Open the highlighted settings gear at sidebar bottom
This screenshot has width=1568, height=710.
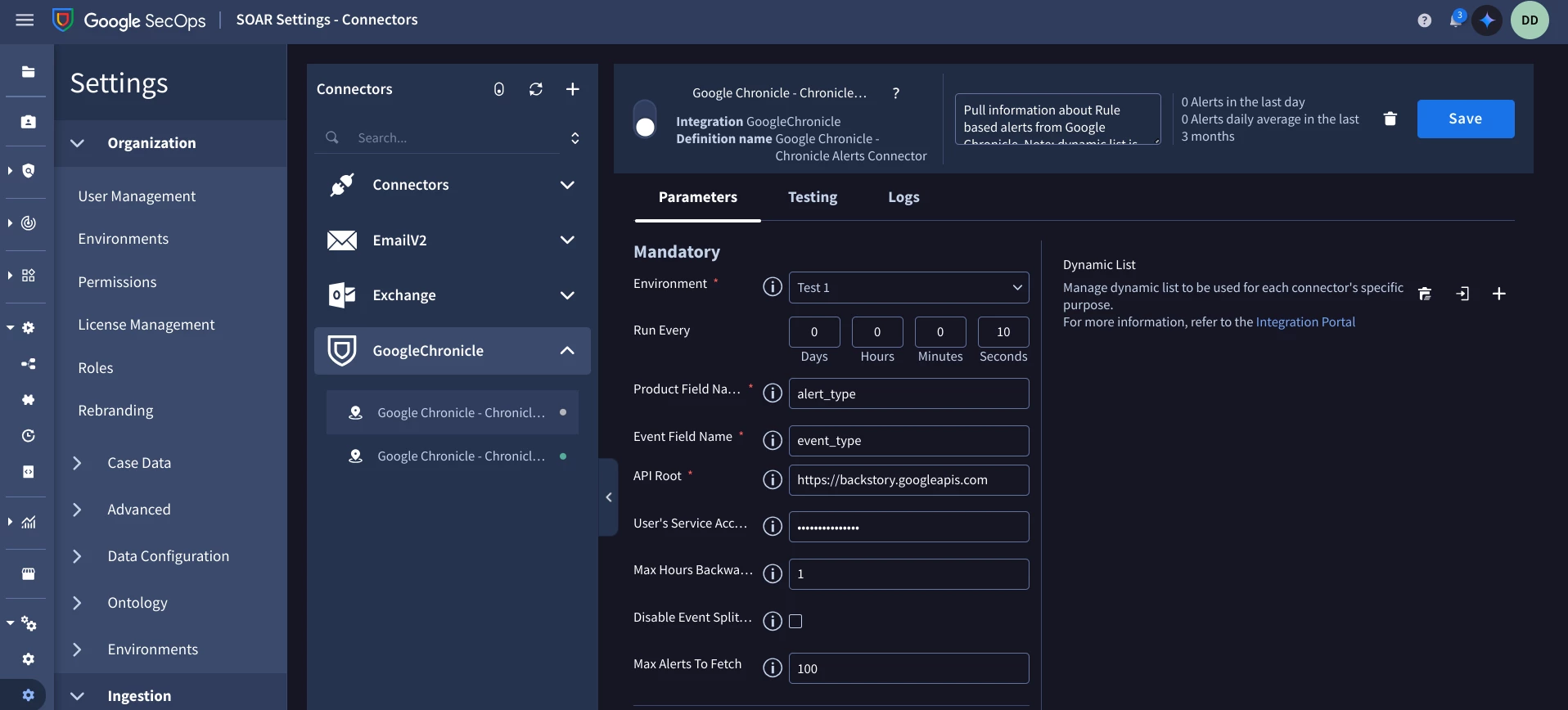click(x=28, y=695)
